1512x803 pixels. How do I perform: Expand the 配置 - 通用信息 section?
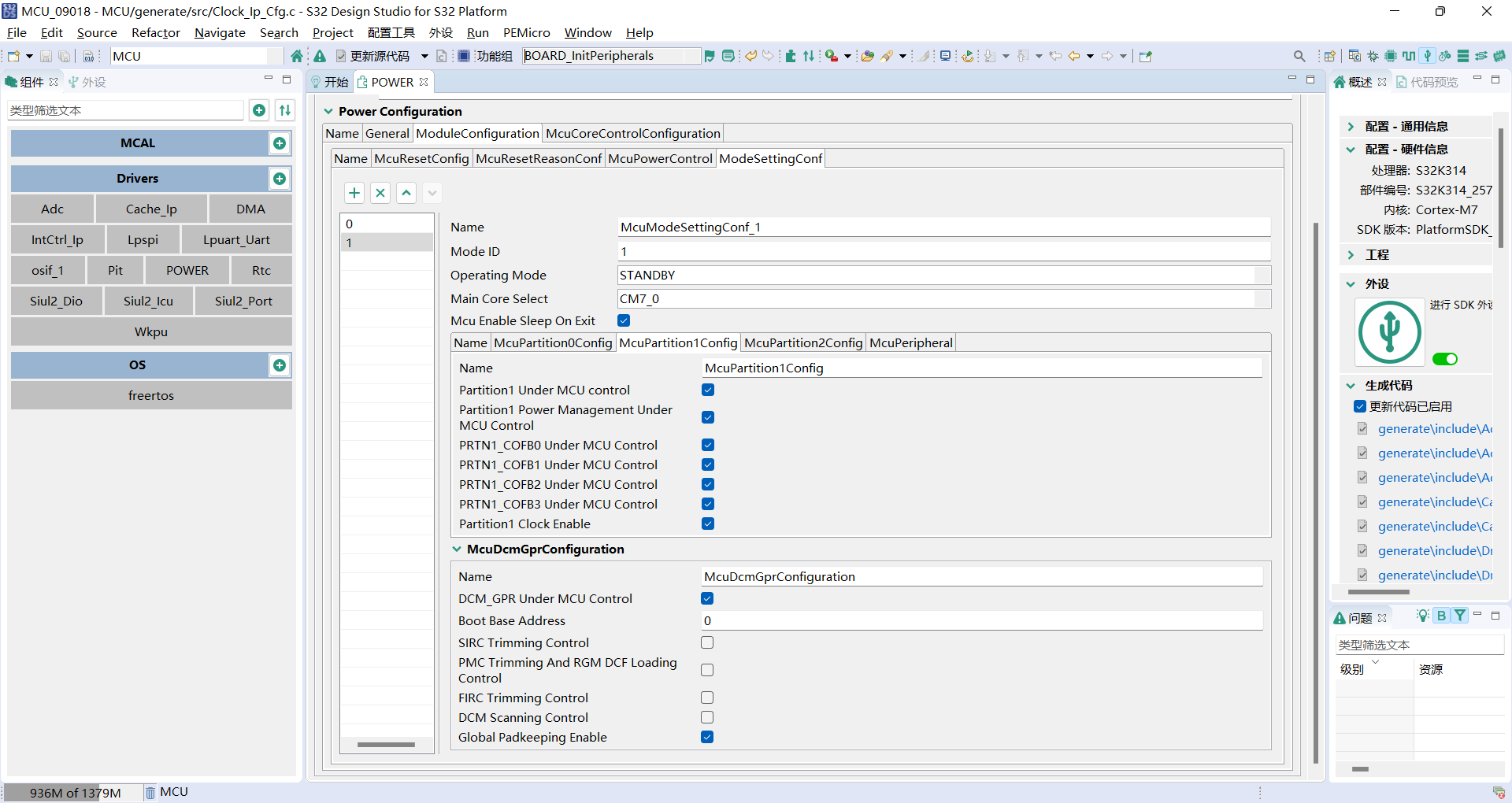tap(1349, 126)
